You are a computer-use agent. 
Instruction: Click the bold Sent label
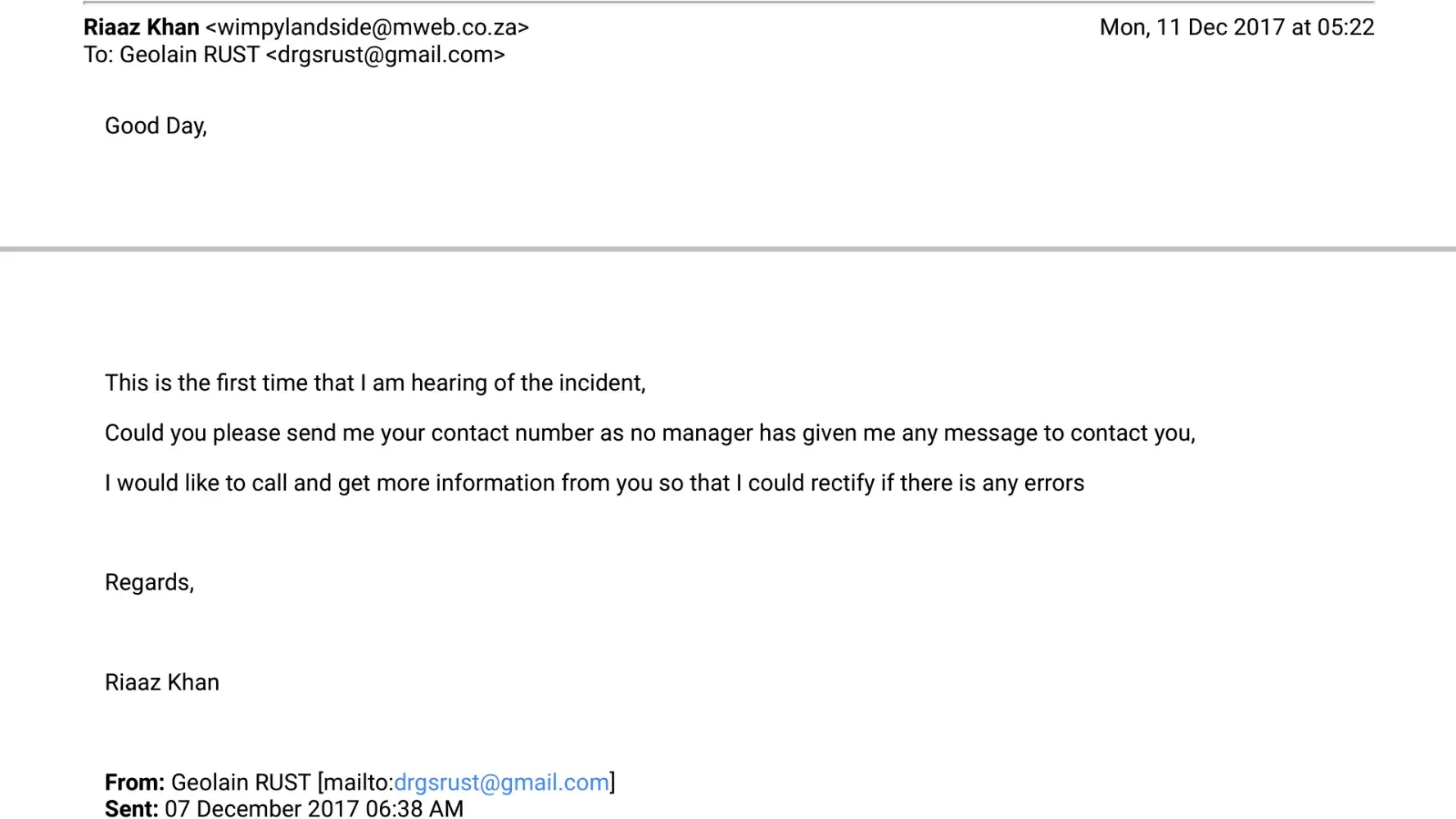coord(131,808)
